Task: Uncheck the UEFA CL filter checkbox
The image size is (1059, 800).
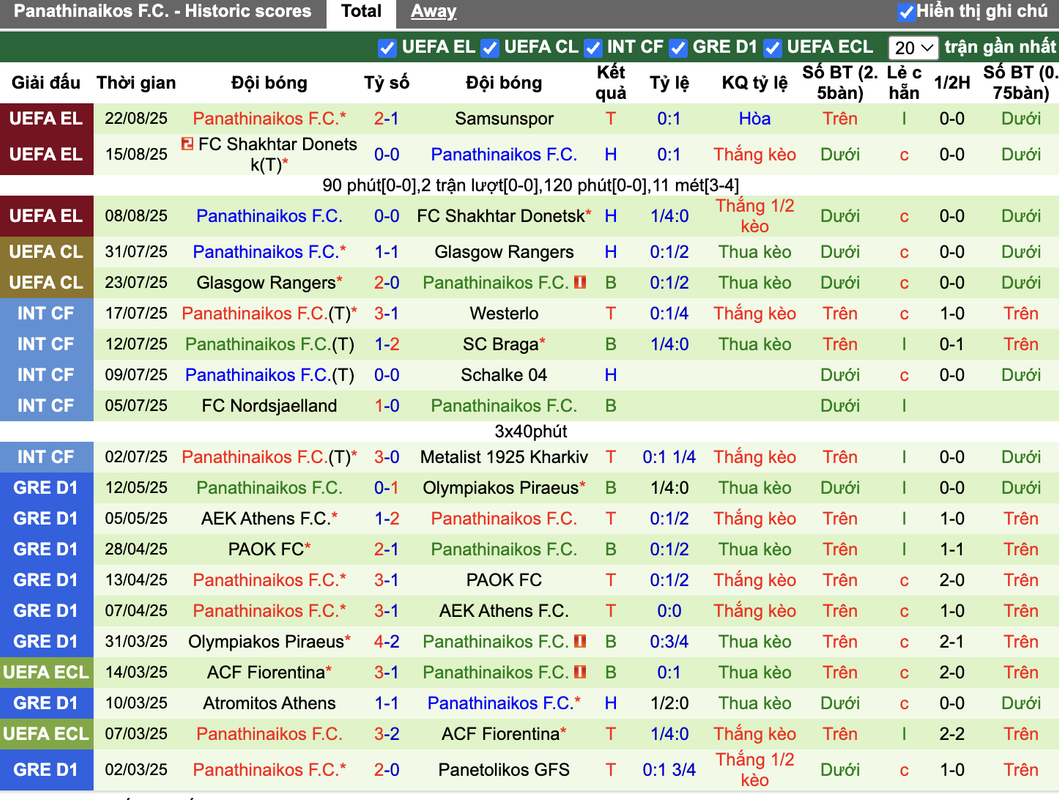Action: 490,48
